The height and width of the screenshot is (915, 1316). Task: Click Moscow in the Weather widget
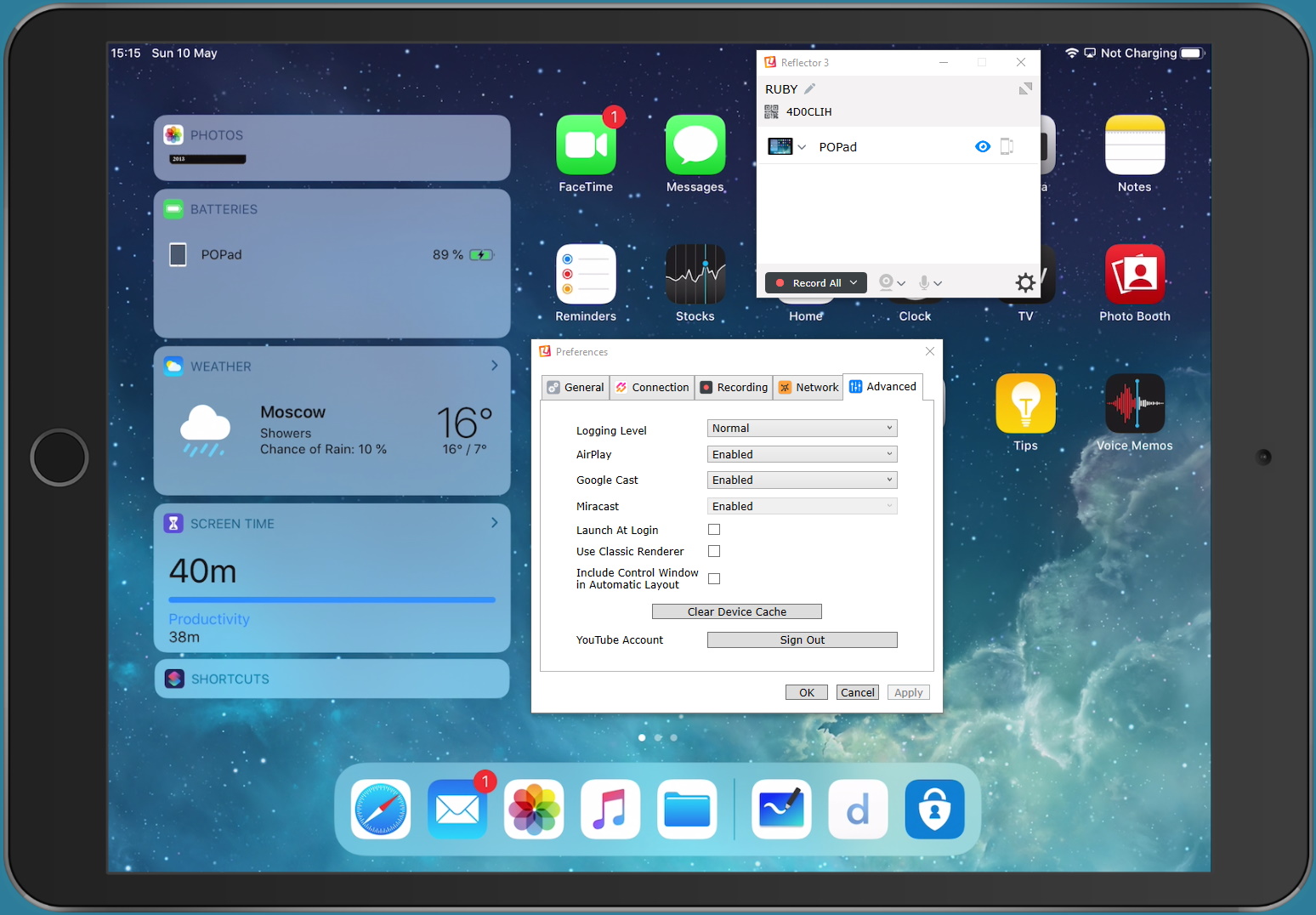tap(292, 412)
